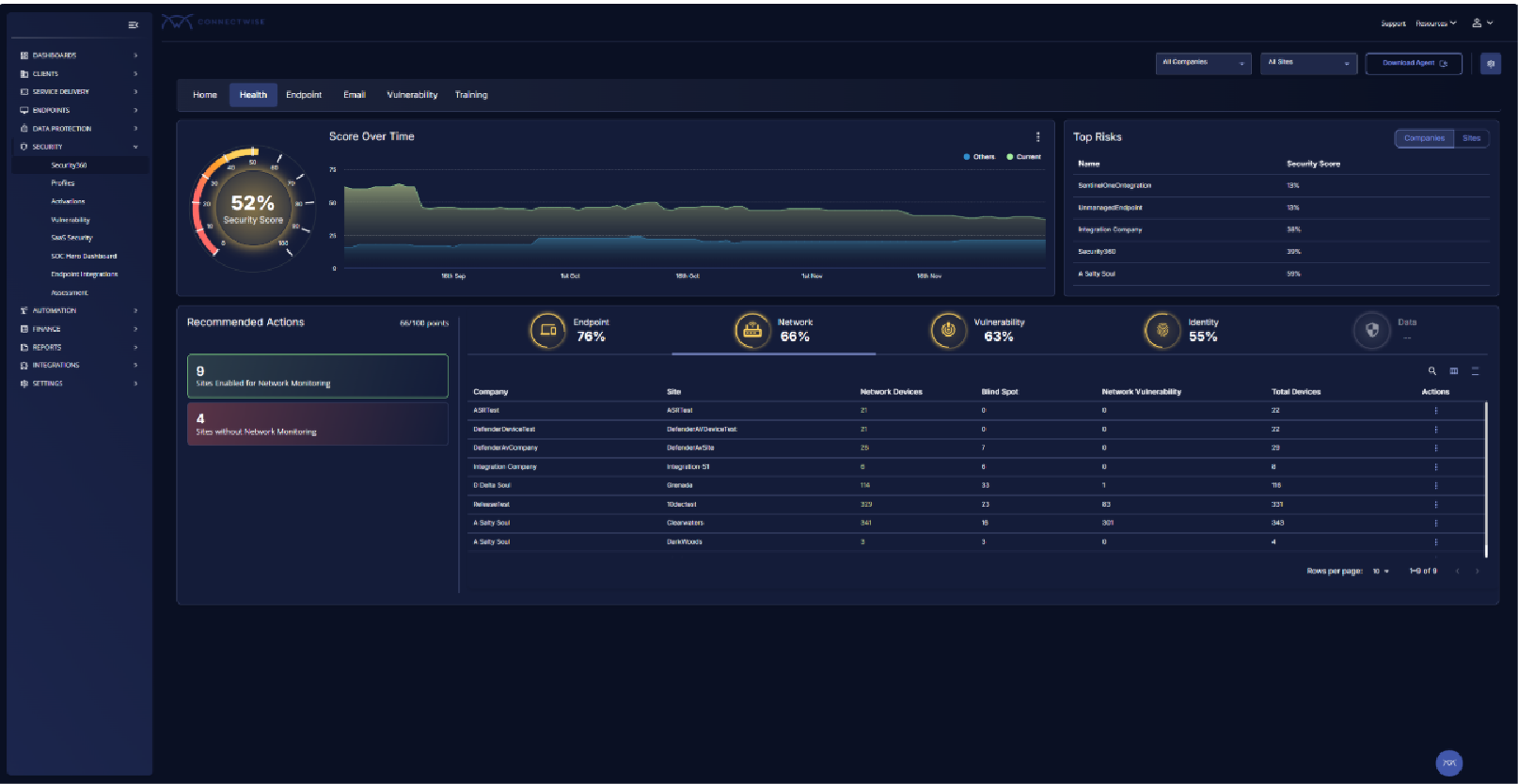Open three-dot menu on Score Over Time
Screen dimensions: 1518x784
point(1037,137)
